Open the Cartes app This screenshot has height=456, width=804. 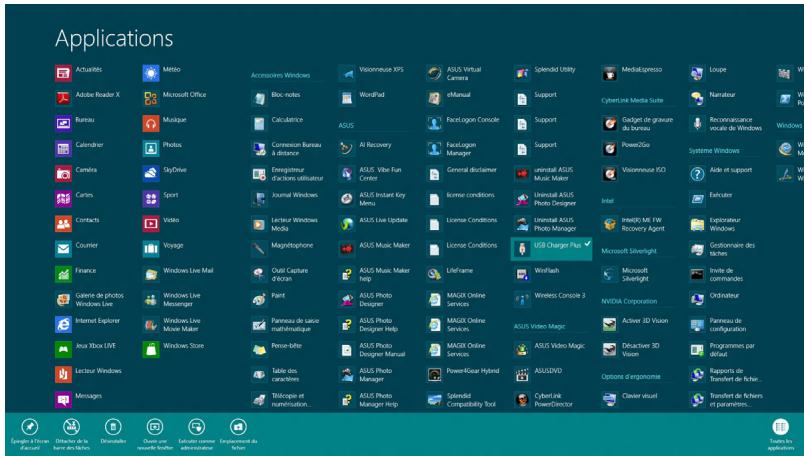click(x=75, y=199)
